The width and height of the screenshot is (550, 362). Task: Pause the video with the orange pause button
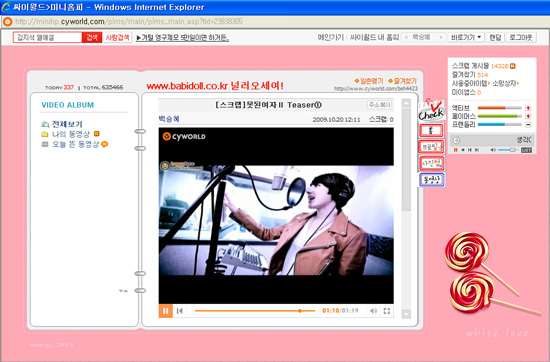point(166,311)
